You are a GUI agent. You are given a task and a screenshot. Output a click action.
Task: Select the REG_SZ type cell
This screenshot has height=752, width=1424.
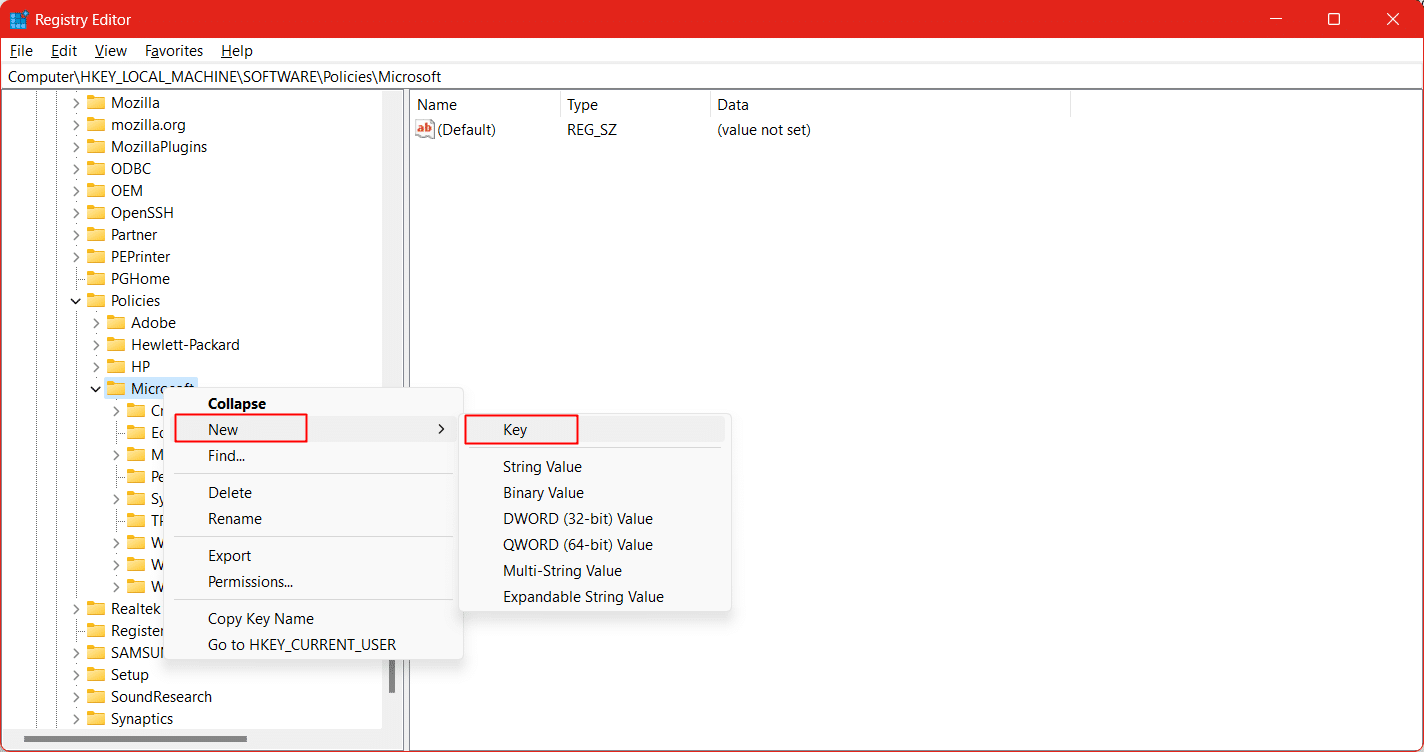pyautogui.click(x=592, y=129)
